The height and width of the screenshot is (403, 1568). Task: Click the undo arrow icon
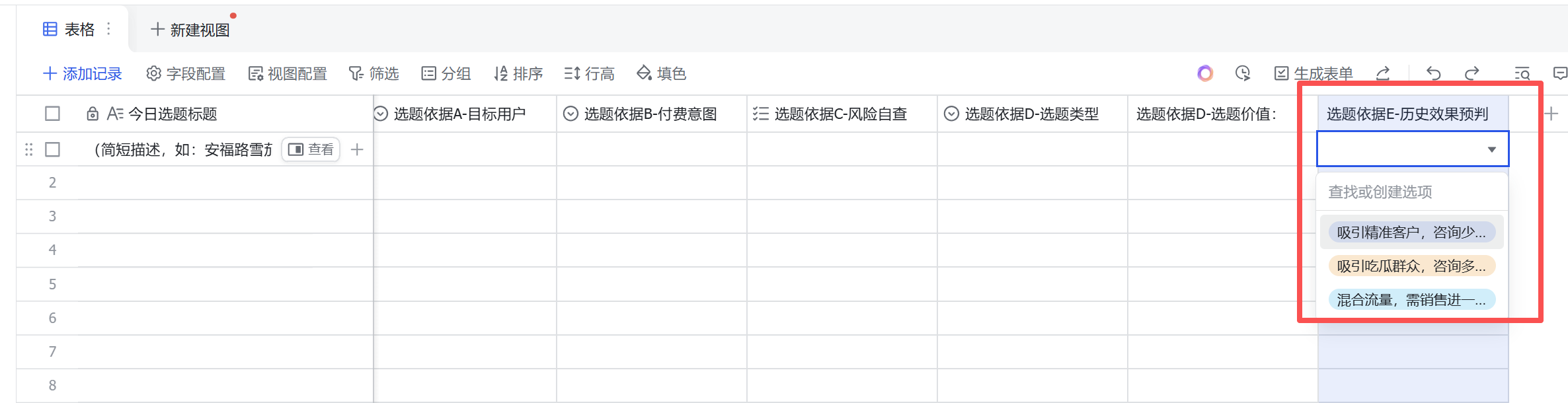click(1433, 73)
